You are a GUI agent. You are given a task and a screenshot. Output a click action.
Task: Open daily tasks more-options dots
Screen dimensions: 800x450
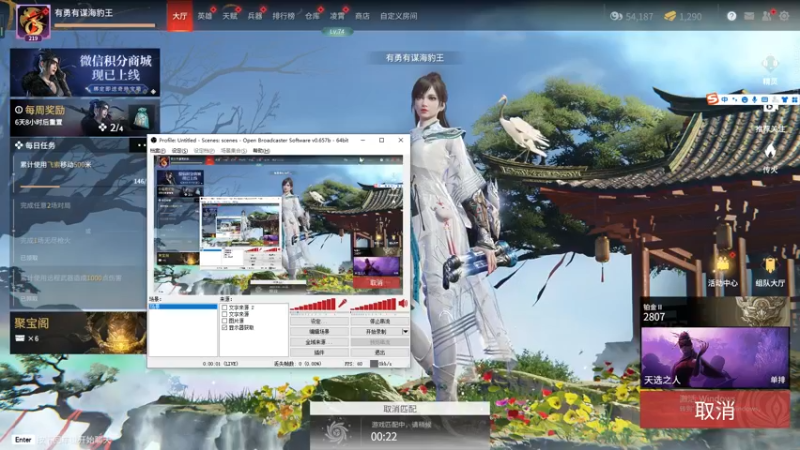141,145
